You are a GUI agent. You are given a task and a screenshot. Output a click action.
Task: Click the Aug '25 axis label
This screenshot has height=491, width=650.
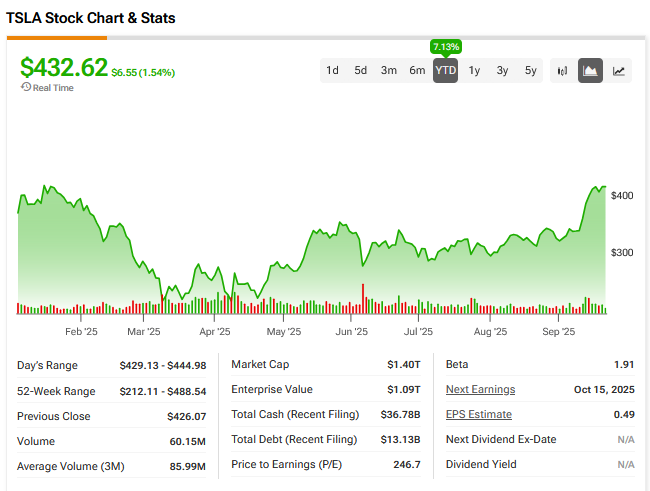point(490,331)
